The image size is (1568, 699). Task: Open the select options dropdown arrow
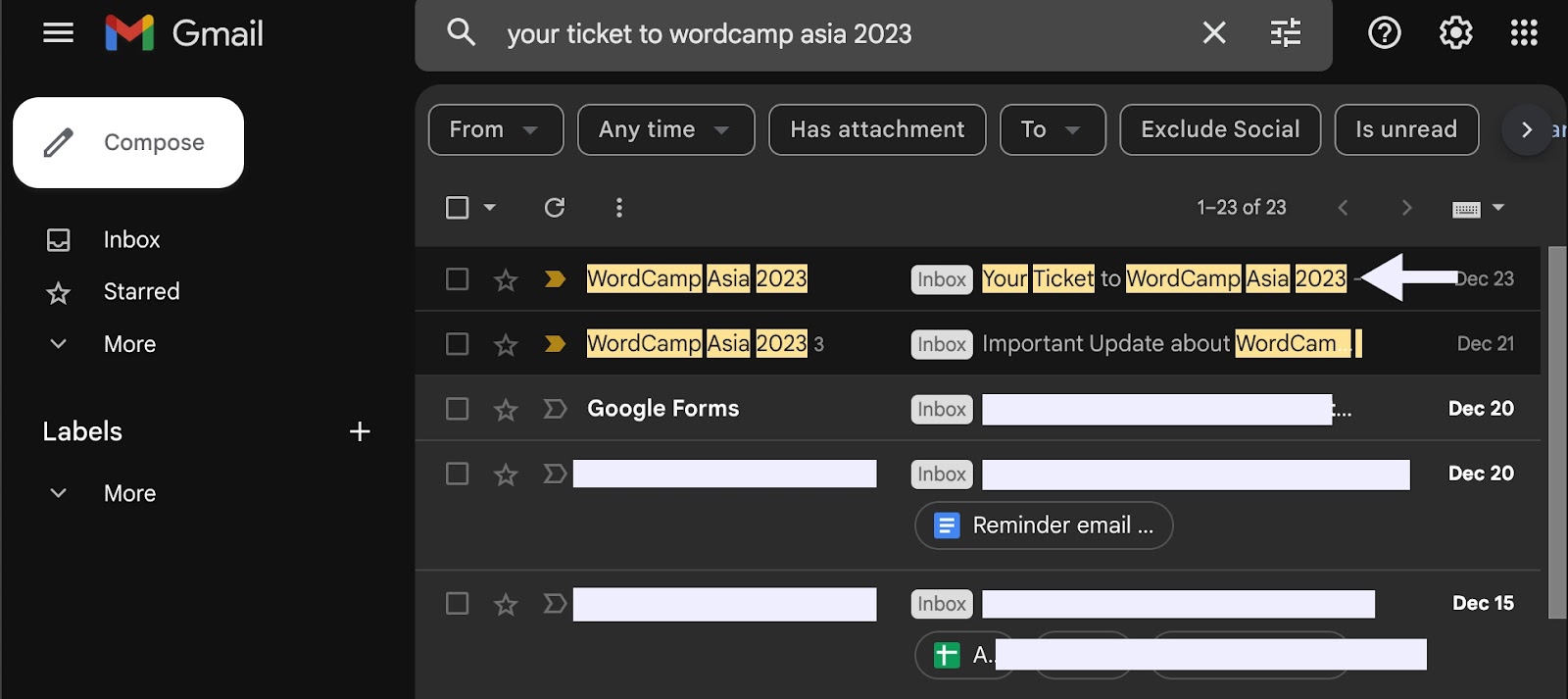490,208
